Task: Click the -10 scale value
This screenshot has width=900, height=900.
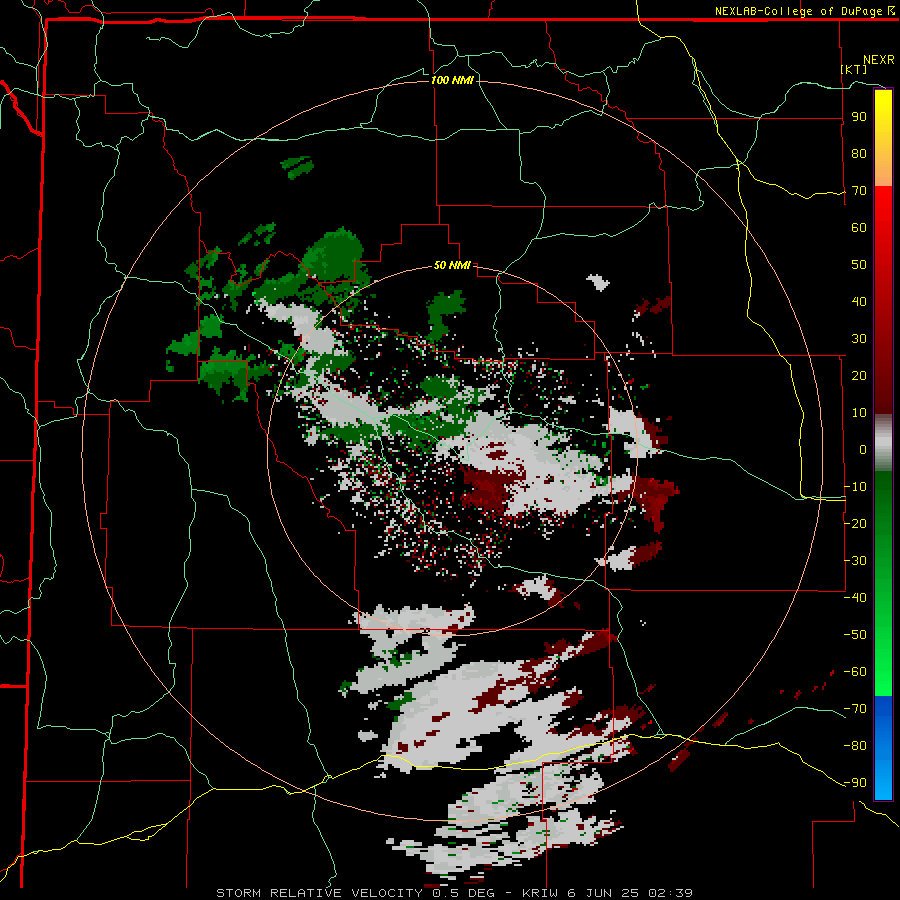Action: [855, 487]
